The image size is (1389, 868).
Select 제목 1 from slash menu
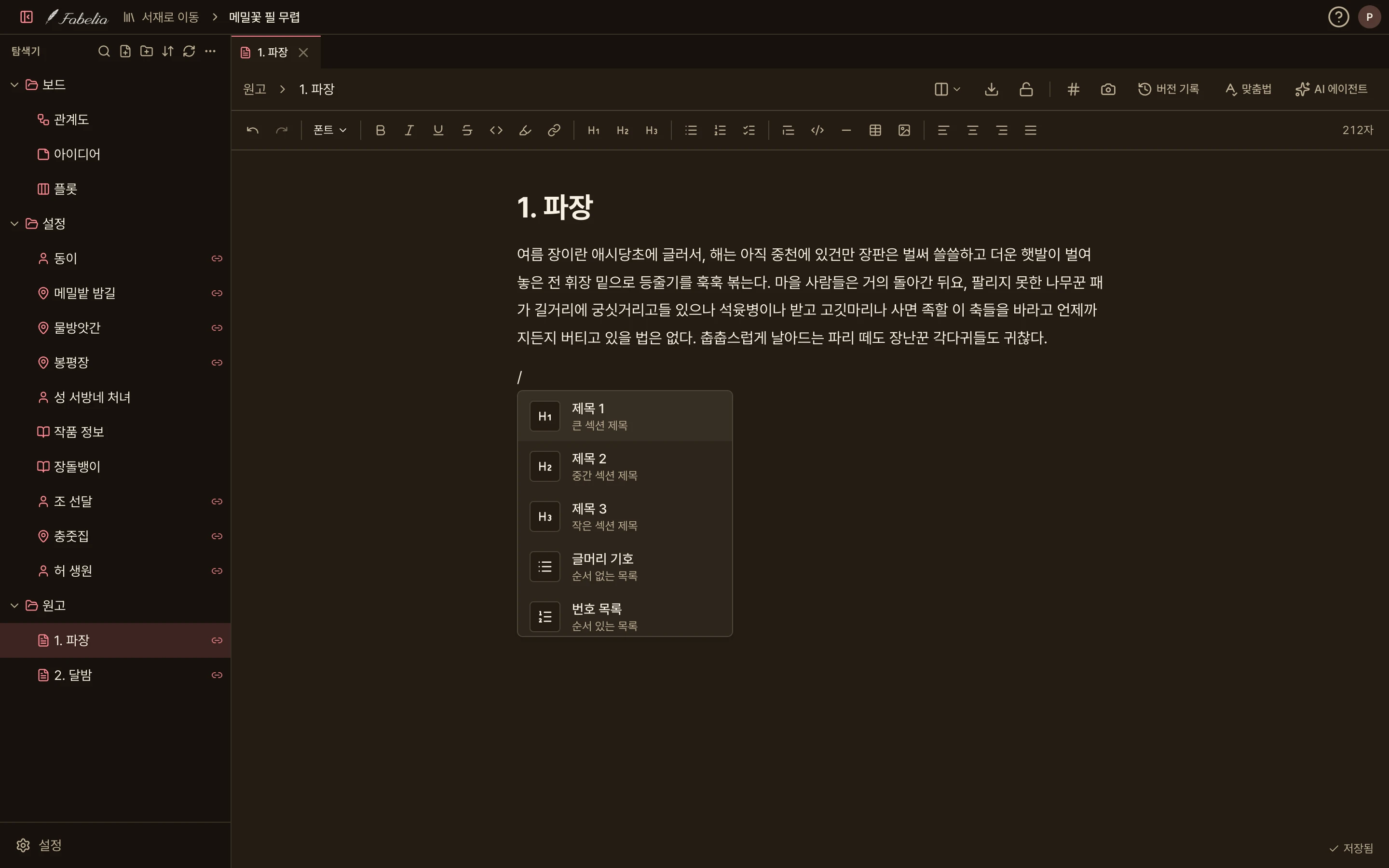pyautogui.click(x=625, y=416)
